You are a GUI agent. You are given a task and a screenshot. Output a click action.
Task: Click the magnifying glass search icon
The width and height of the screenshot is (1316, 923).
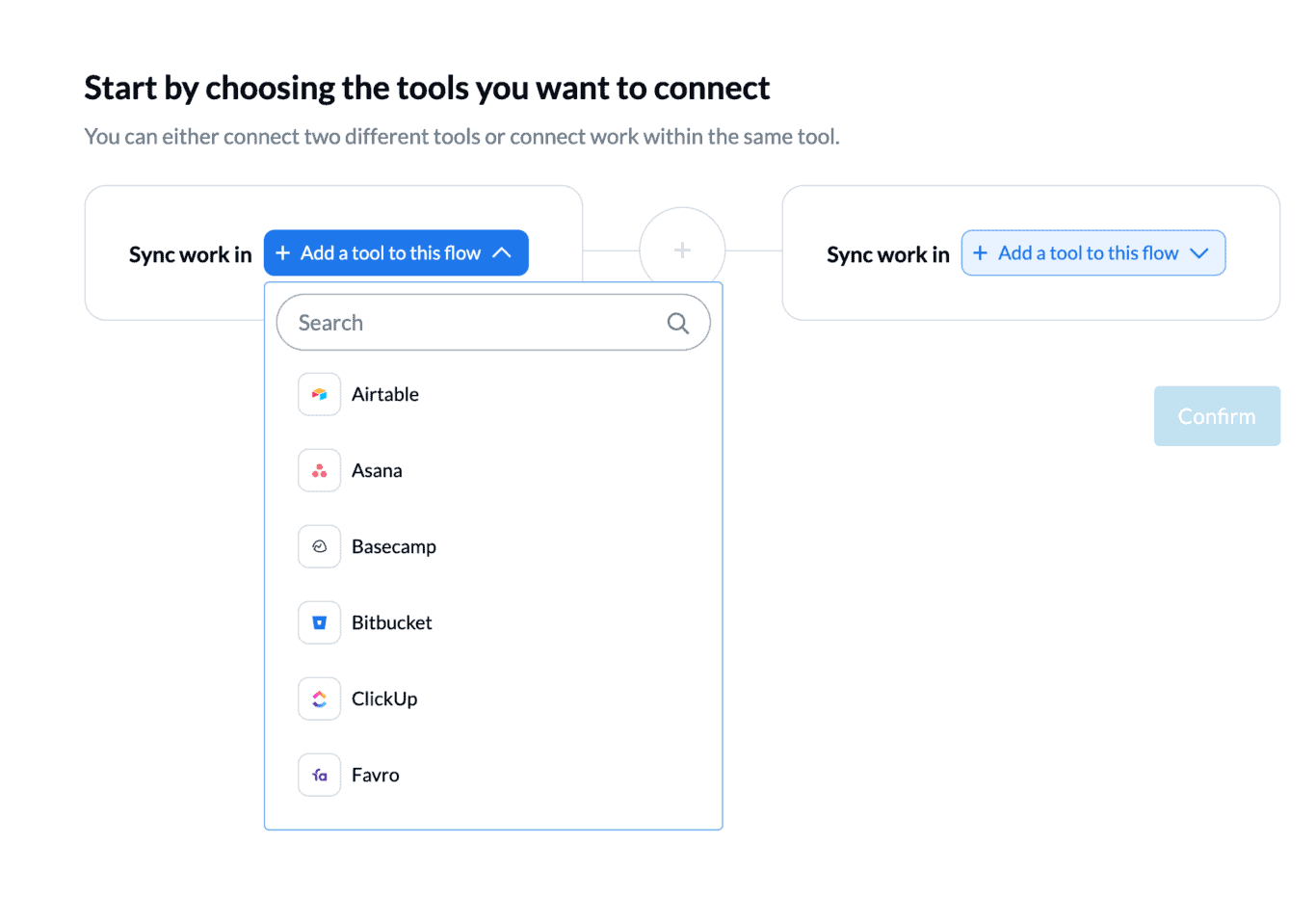[678, 323]
